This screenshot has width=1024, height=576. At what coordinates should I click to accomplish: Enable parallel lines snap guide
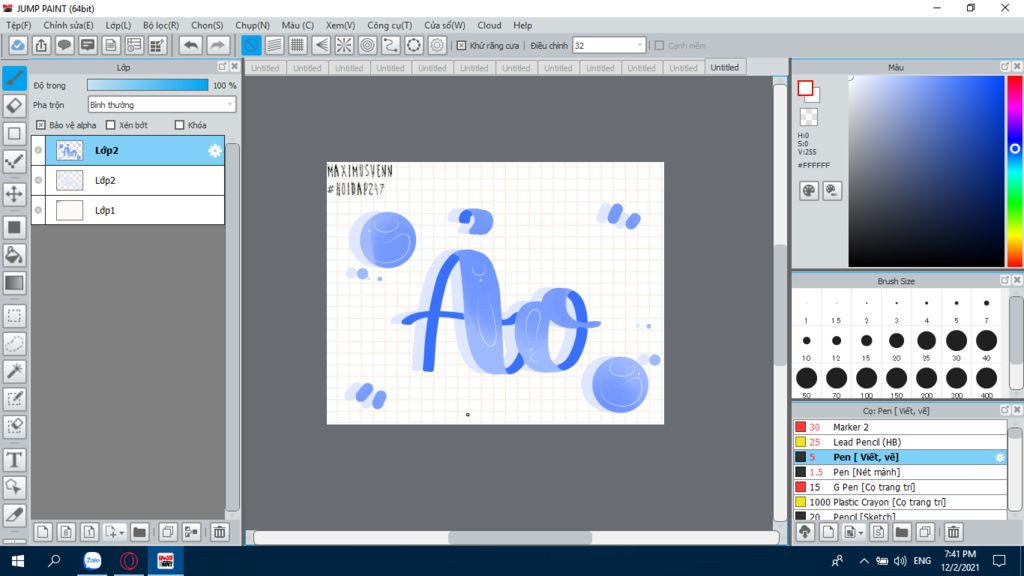point(274,45)
